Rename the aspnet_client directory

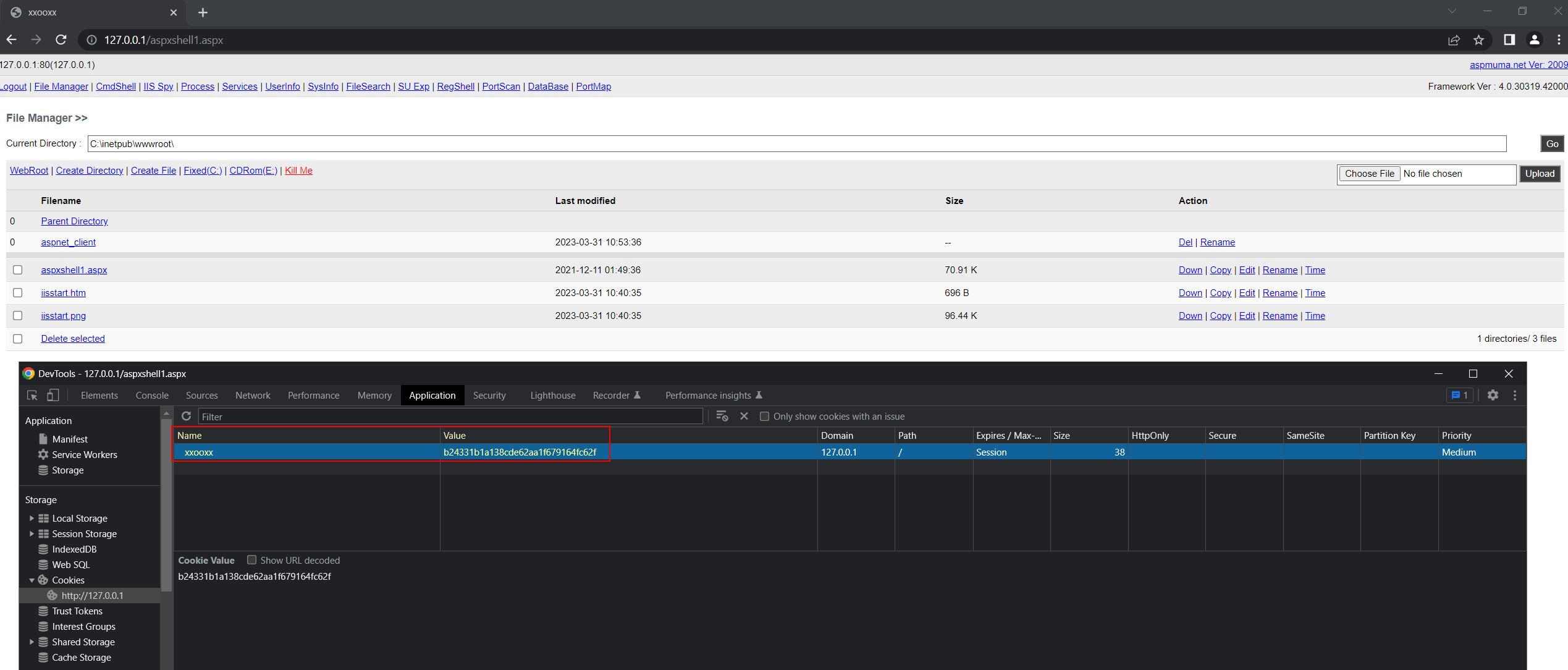pyautogui.click(x=1217, y=242)
